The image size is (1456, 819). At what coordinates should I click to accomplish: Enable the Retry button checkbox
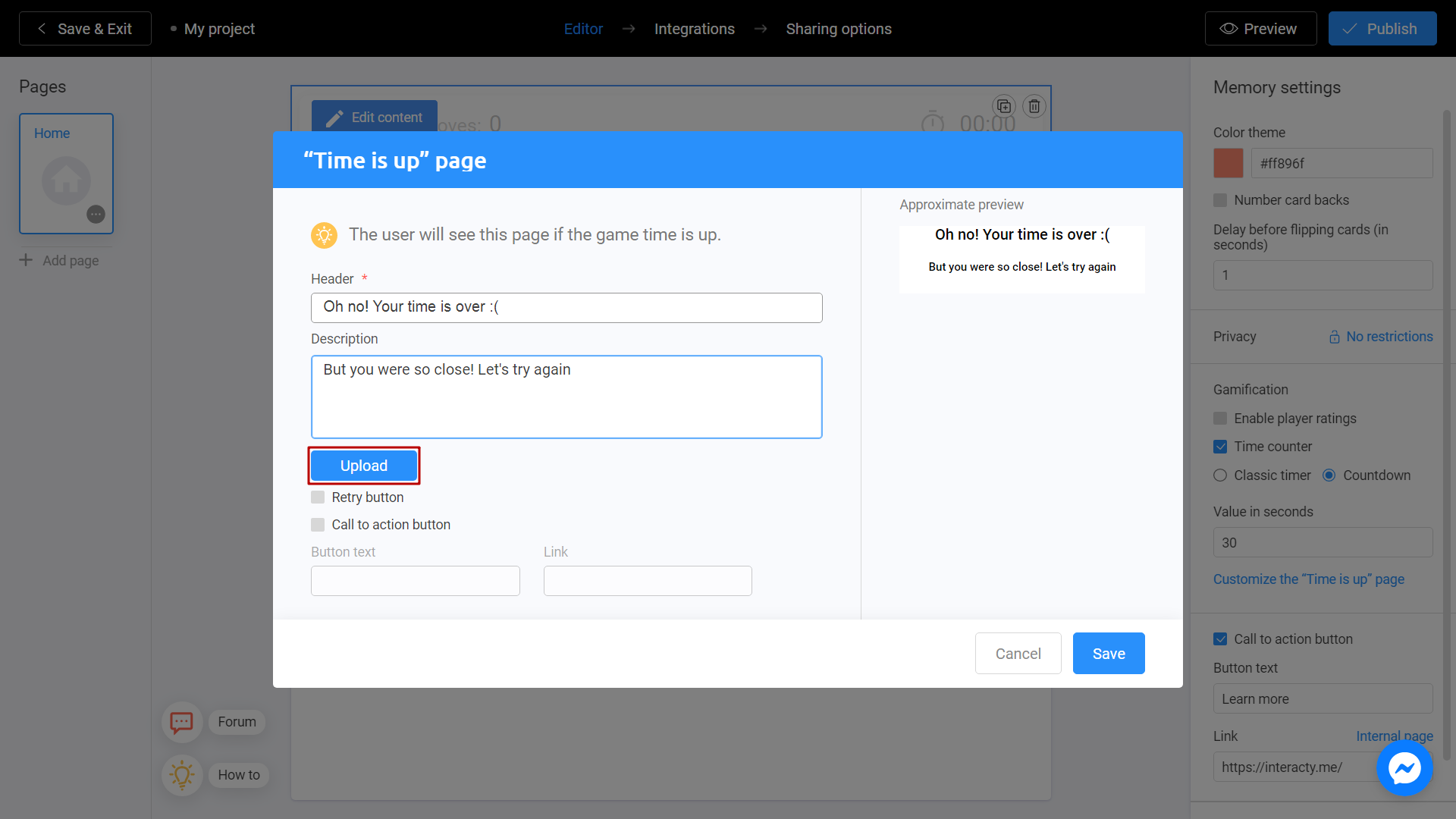coord(318,497)
